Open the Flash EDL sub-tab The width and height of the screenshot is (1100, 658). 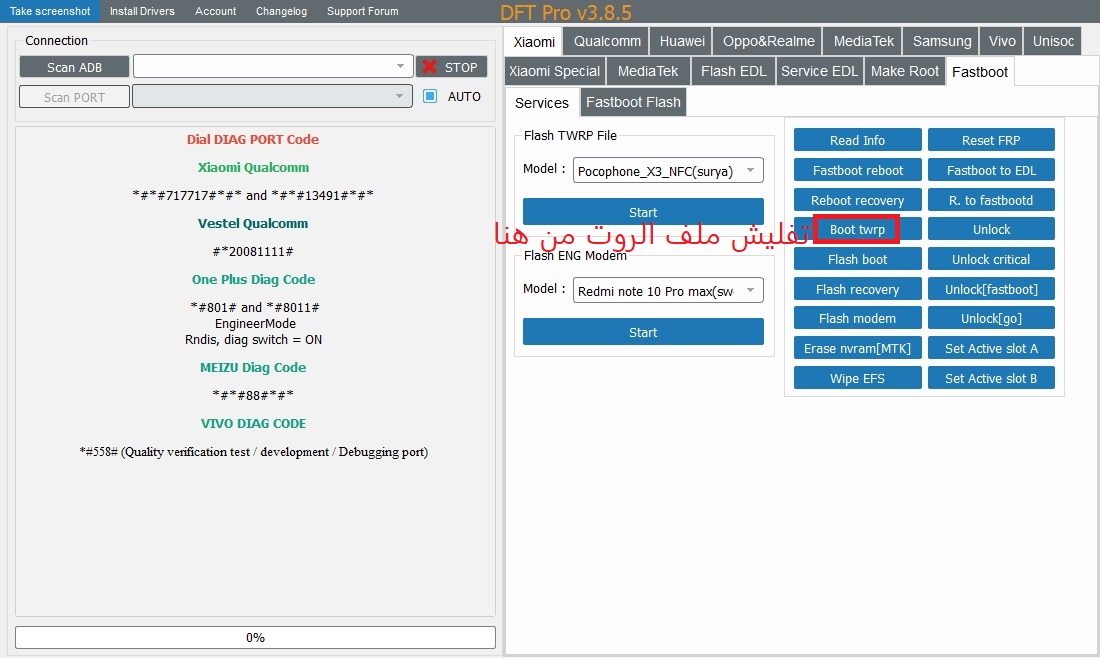click(x=733, y=71)
